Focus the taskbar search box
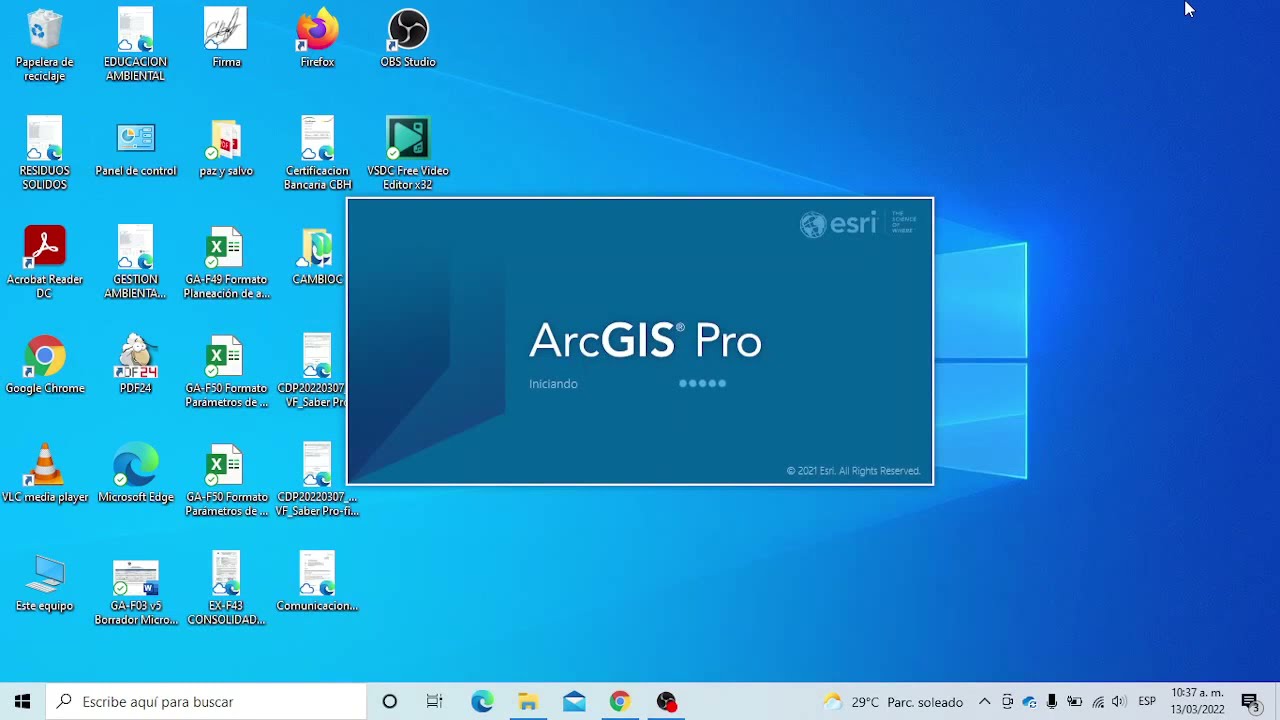The width and height of the screenshot is (1280, 720). tap(206, 701)
